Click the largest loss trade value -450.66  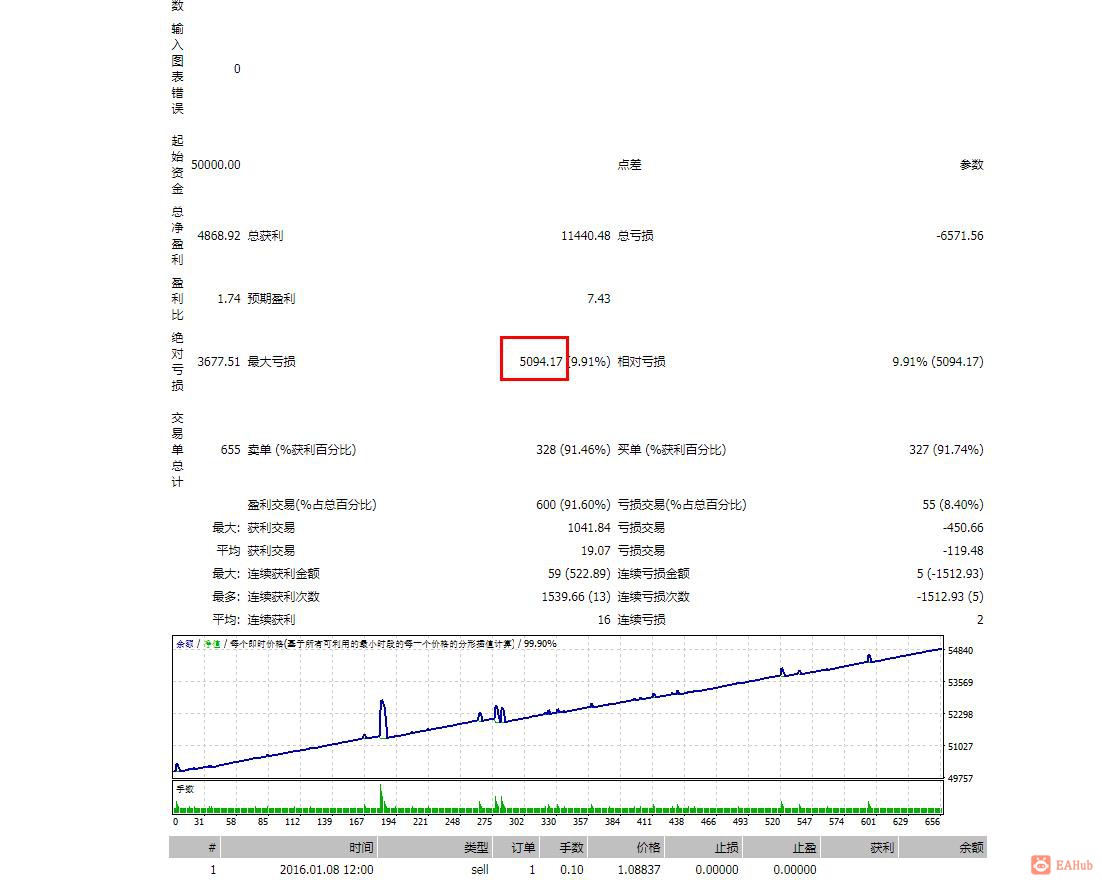tap(963, 527)
